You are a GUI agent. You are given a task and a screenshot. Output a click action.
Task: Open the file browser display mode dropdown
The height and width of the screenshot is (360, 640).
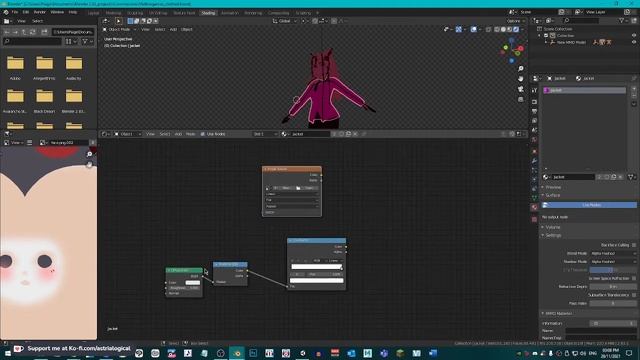tap(71, 41)
